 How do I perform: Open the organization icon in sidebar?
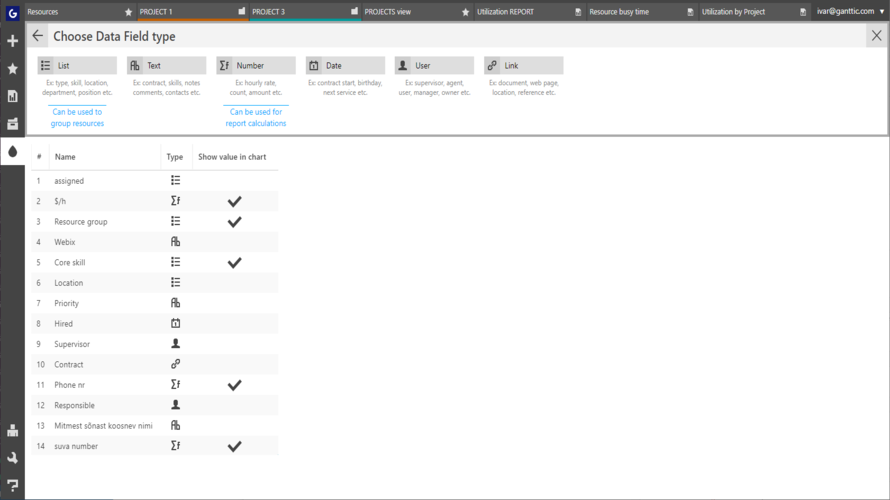click(x=12, y=431)
